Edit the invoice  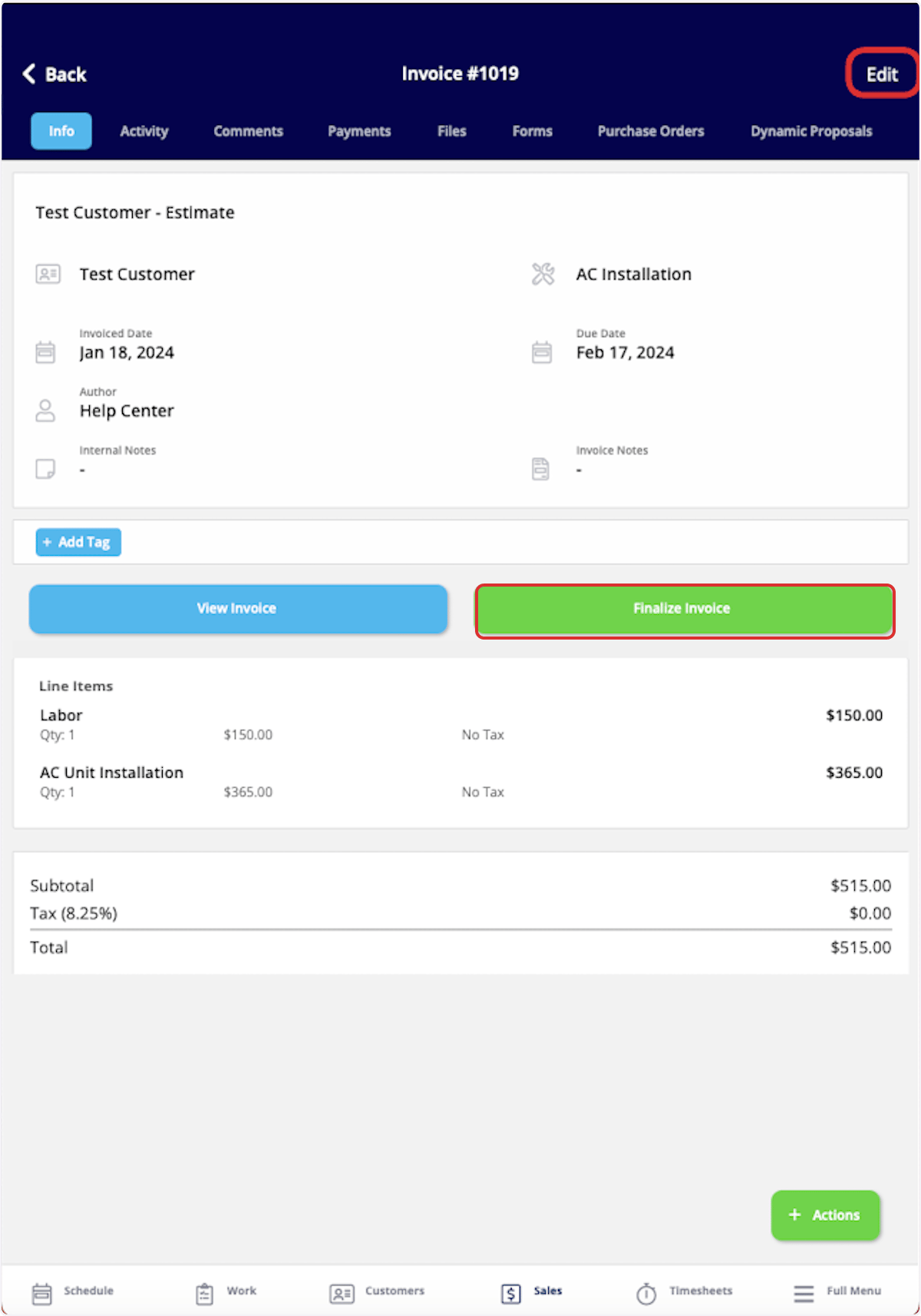click(x=882, y=74)
